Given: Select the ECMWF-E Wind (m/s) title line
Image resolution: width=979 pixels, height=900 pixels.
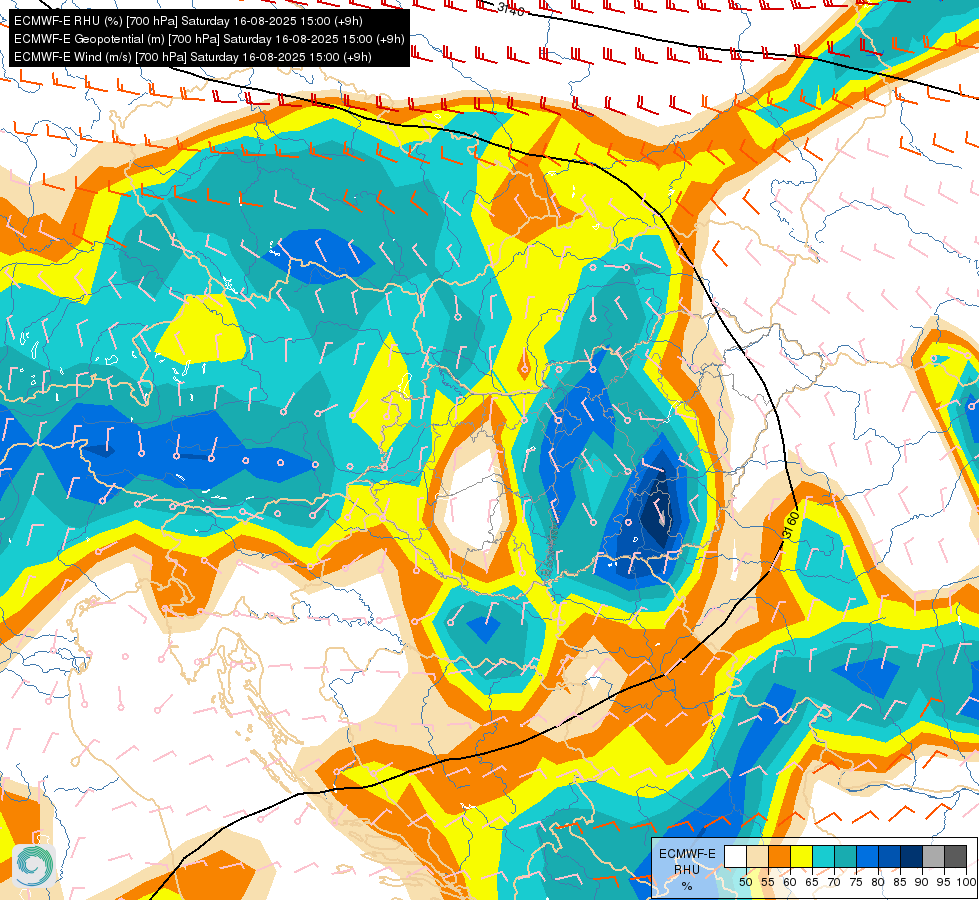Looking at the screenshot, I should 193,57.
